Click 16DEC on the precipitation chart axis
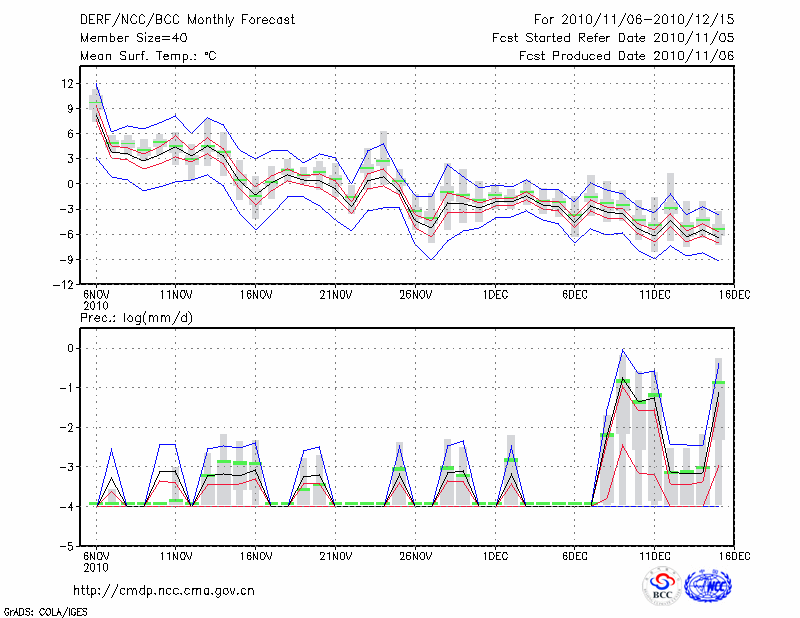 (734, 556)
